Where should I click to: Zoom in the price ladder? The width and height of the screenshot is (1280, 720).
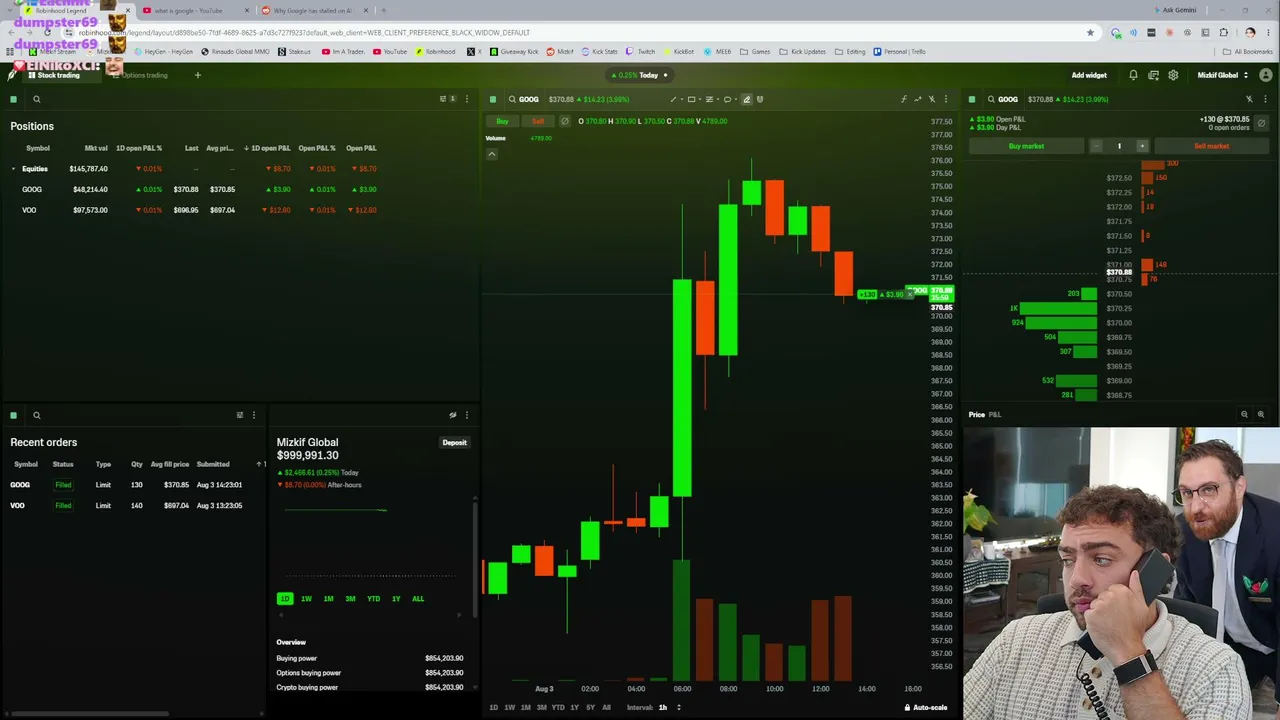click(x=1261, y=414)
